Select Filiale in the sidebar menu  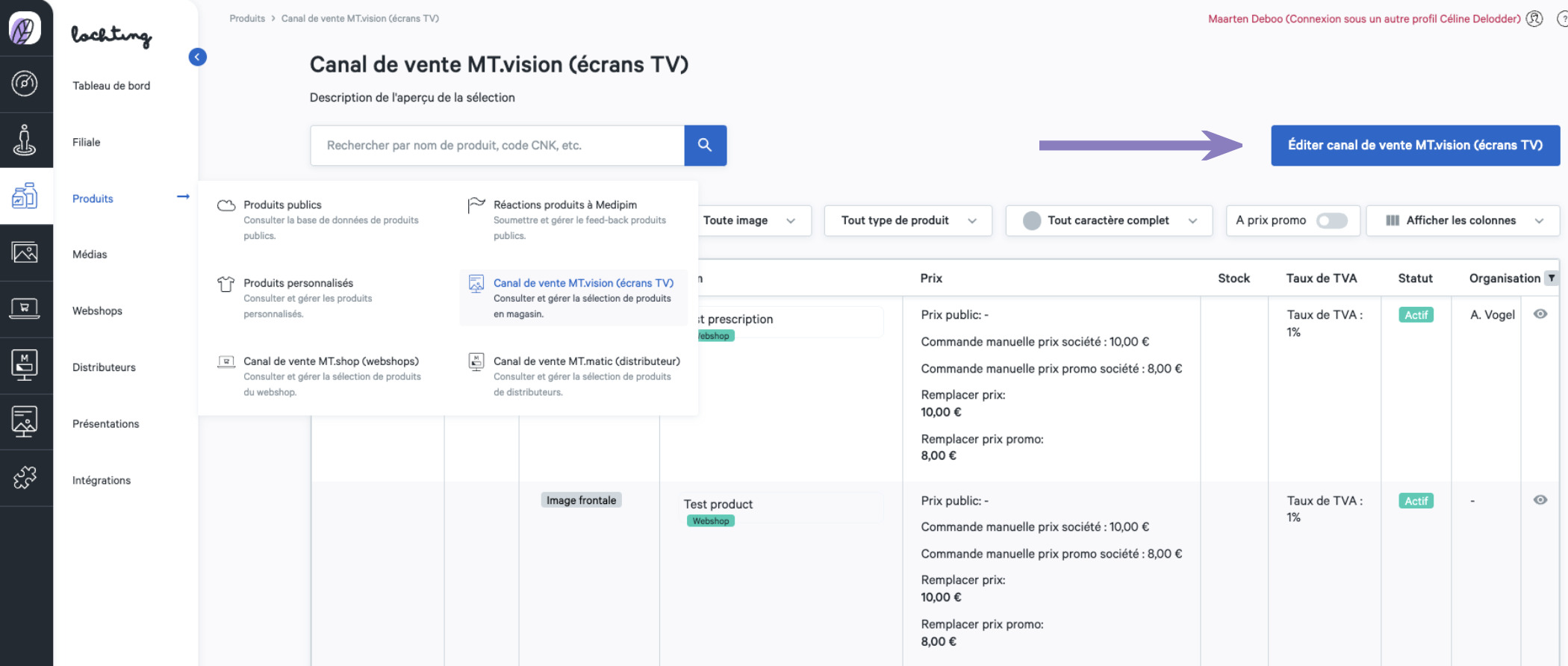[87, 142]
